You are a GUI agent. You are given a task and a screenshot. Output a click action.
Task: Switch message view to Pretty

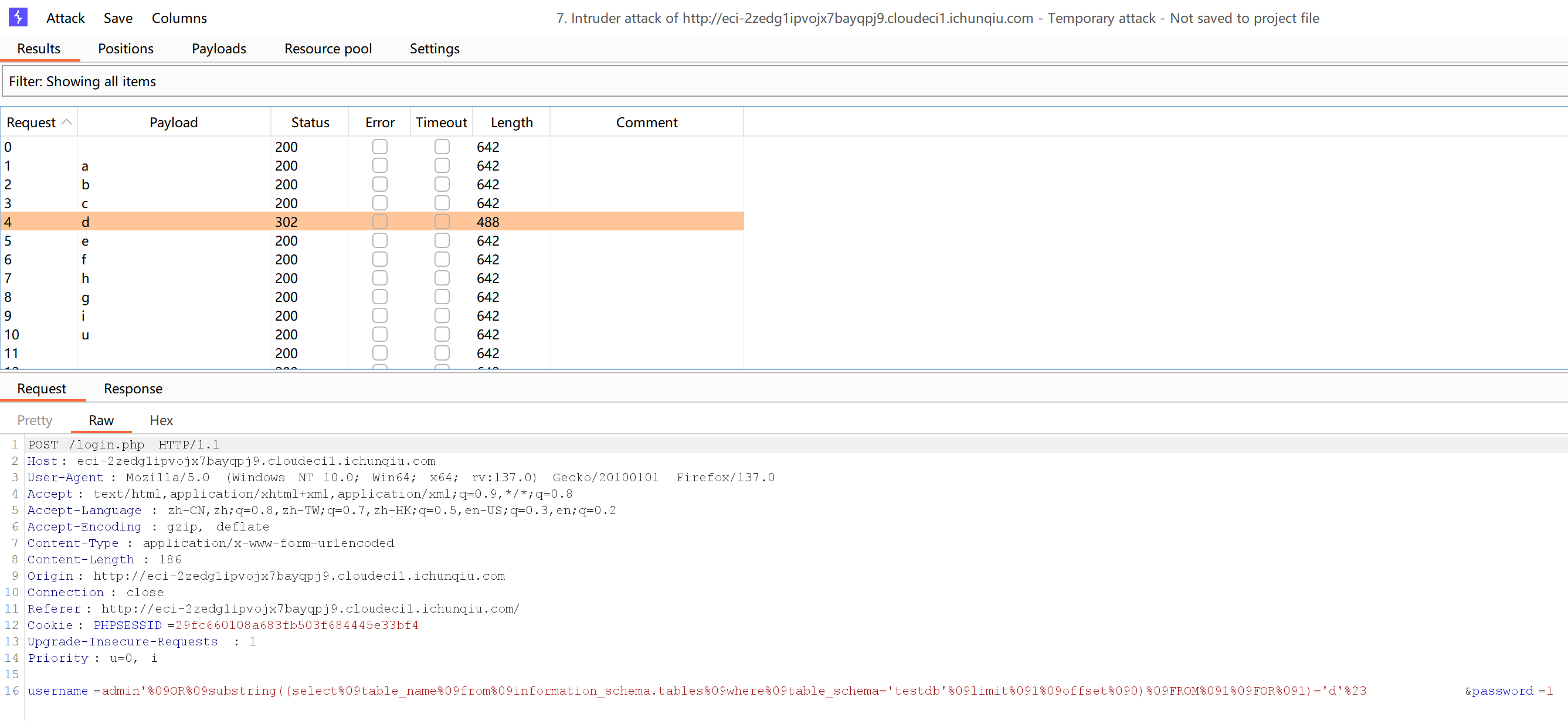point(35,420)
